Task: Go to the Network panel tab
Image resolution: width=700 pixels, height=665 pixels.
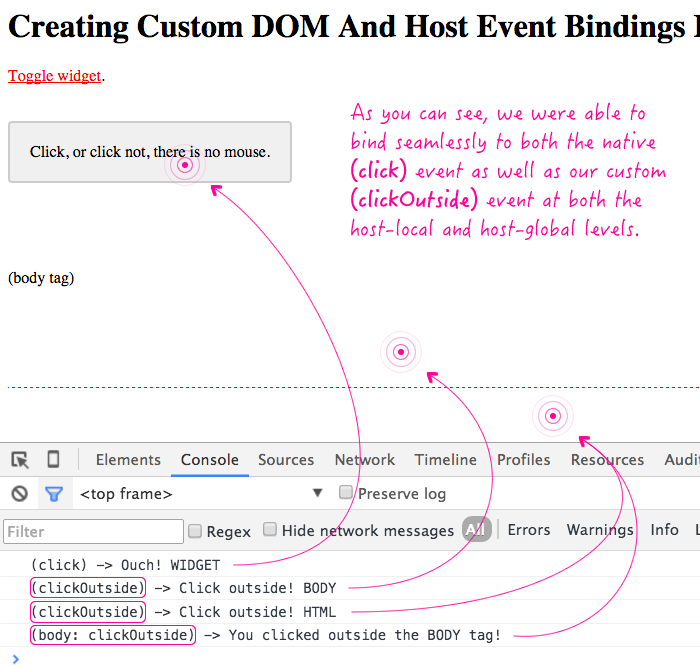Action: tap(365, 460)
